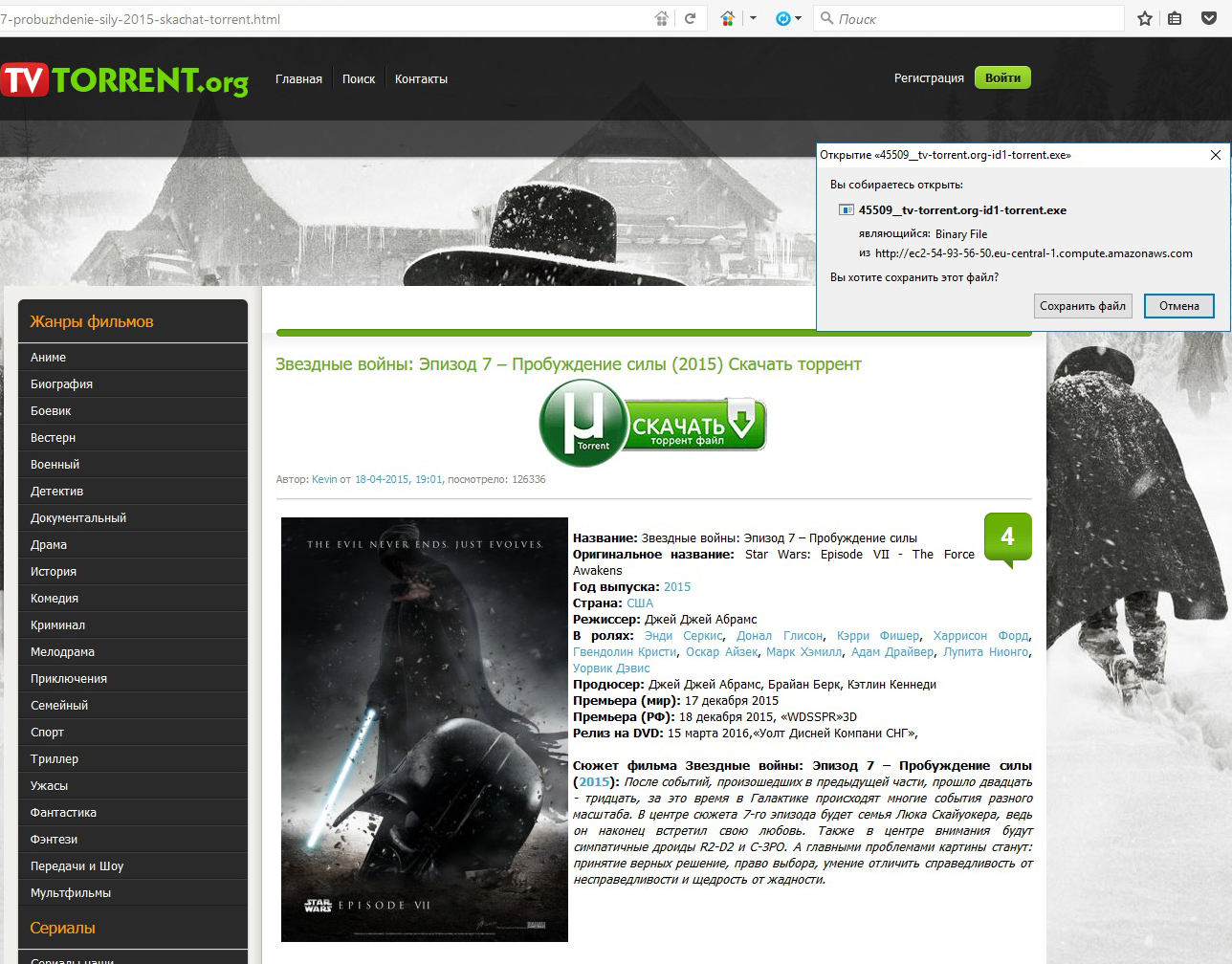Click the reload page icon in address bar
Viewport: 1232px width, 964px height.
(690, 18)
